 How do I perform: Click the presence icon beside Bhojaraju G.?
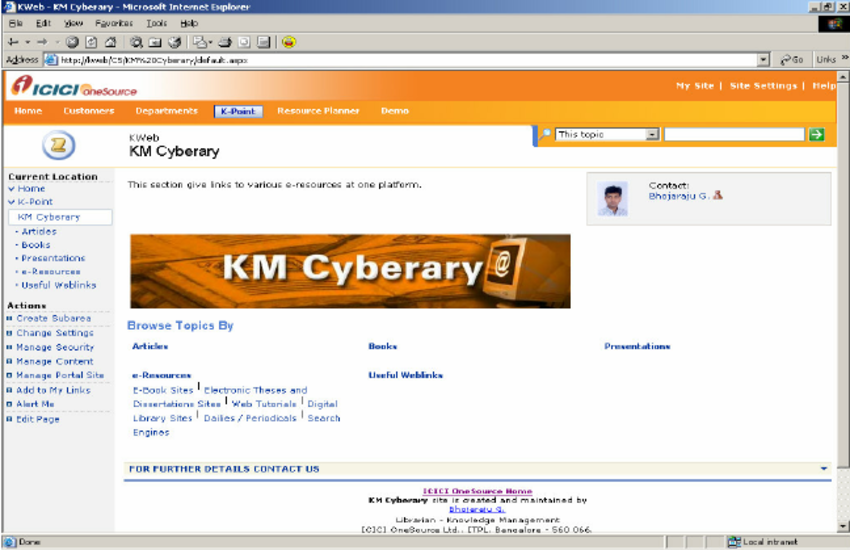[718, 195]
